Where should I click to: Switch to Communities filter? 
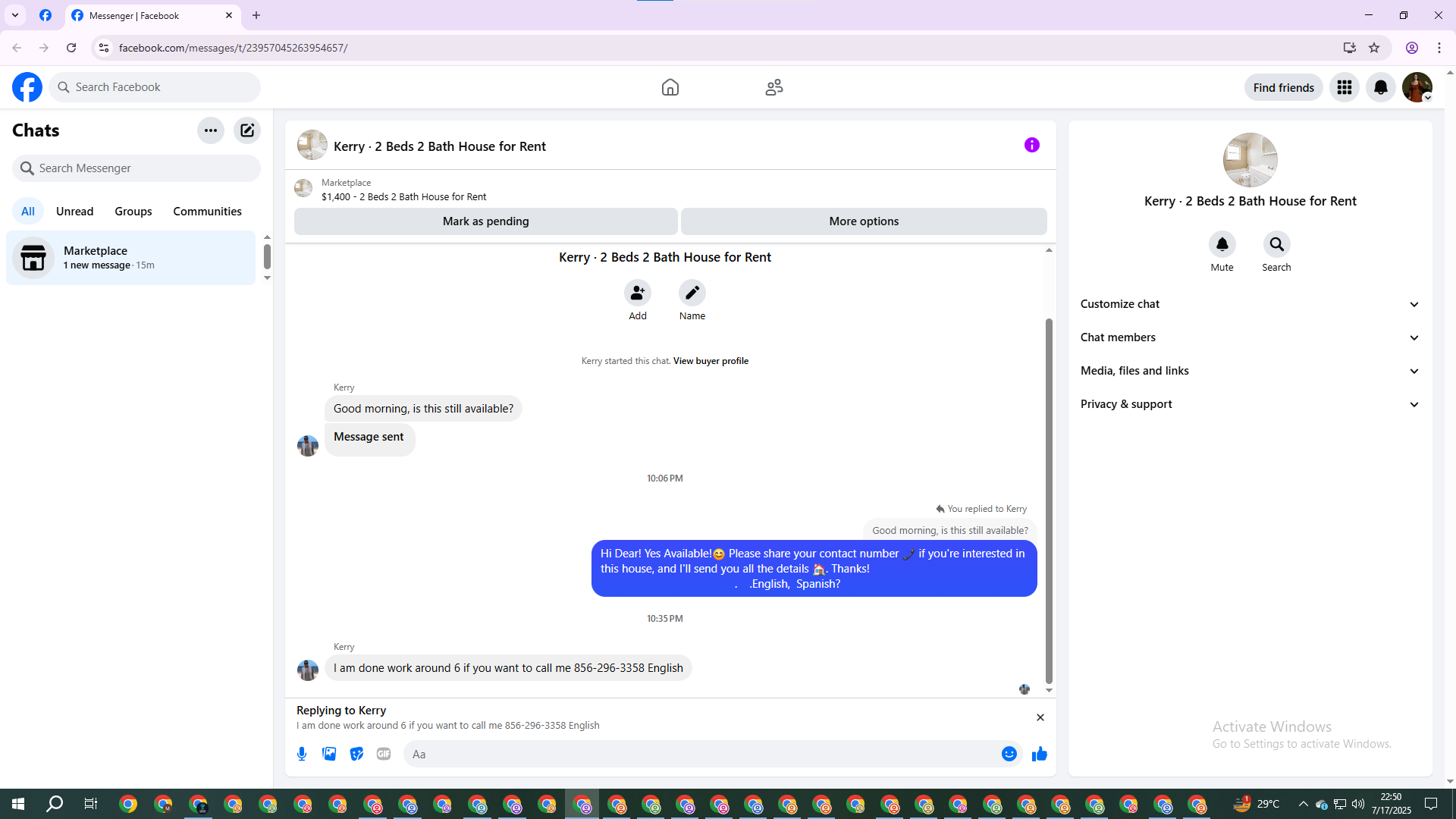pos(207,212)
